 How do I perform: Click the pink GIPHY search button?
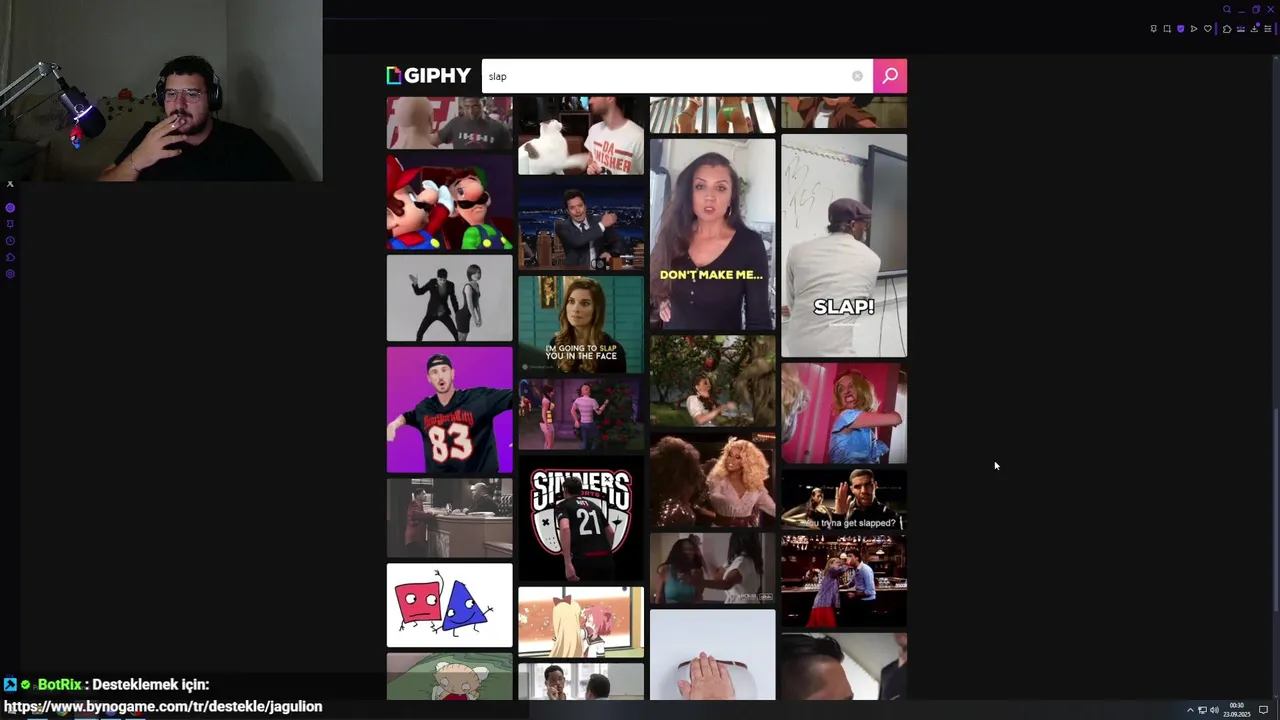(890, 76)
